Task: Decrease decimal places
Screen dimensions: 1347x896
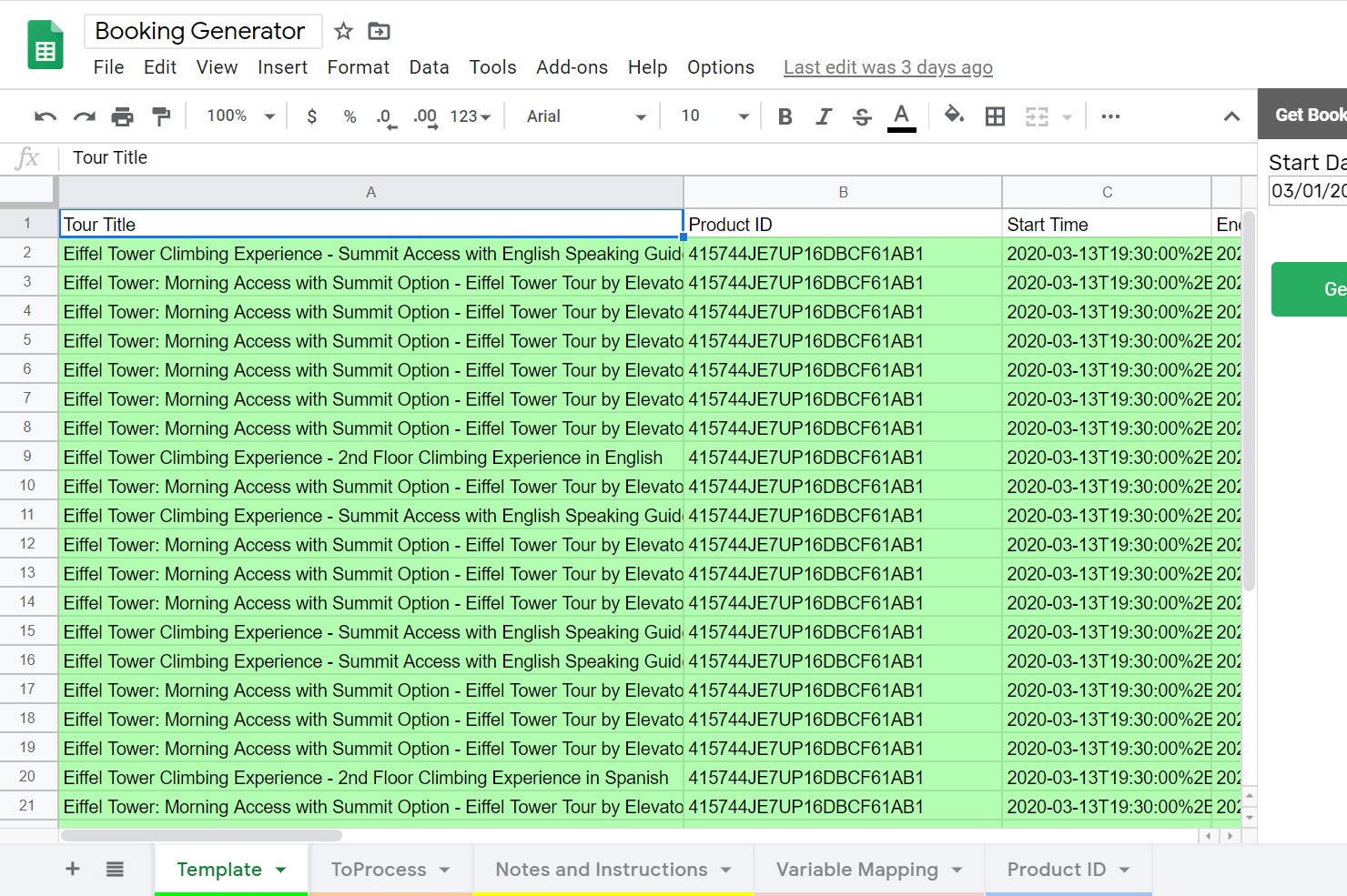Action: (x=387, y=117)
